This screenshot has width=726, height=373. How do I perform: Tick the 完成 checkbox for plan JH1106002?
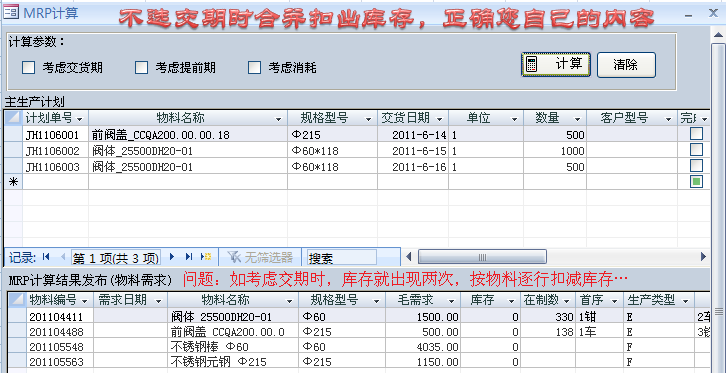[696, 150]
